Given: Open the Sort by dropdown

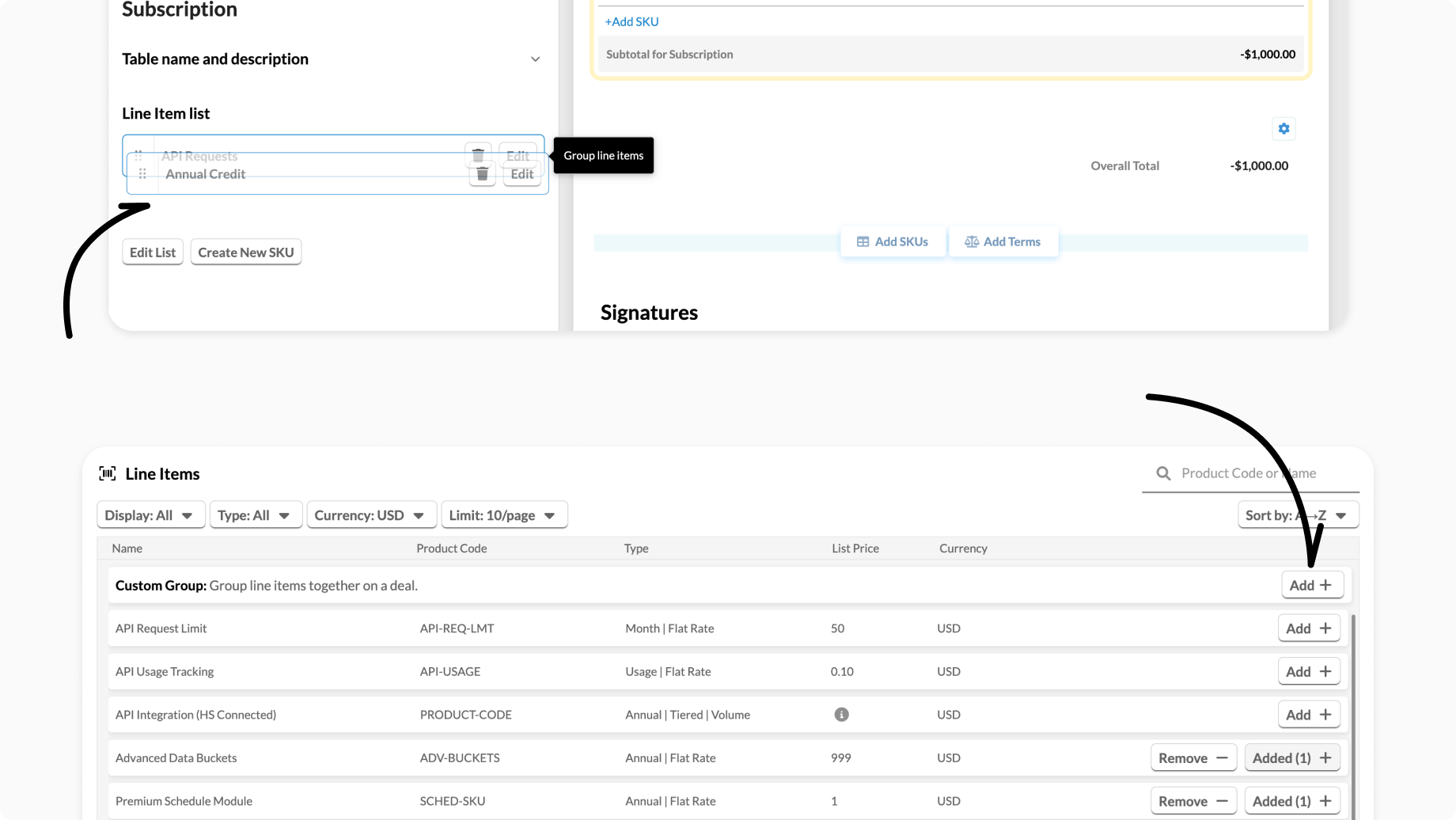Looking at the screenshot, I should pyautogui.click(x=1296, y=515).
